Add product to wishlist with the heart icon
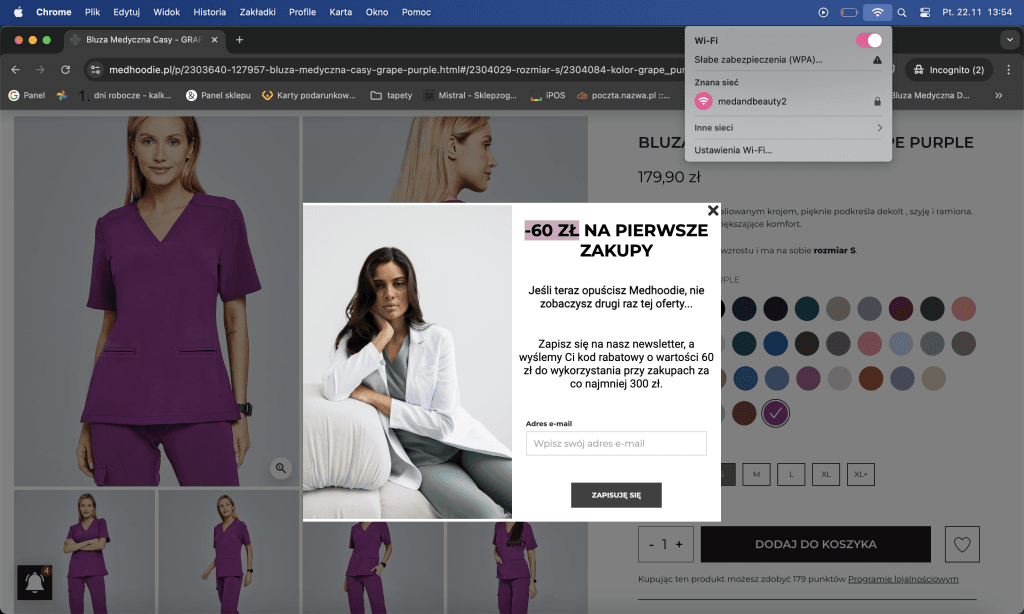 962,544
